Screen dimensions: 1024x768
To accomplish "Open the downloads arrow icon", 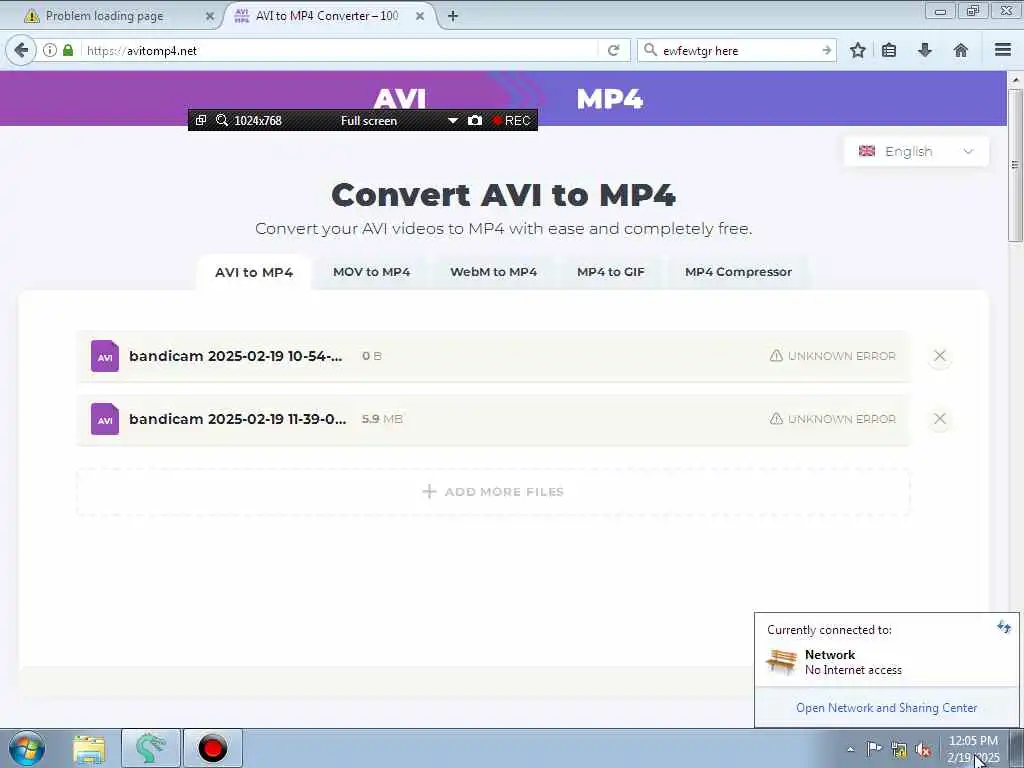I will [x=925, y=50].
